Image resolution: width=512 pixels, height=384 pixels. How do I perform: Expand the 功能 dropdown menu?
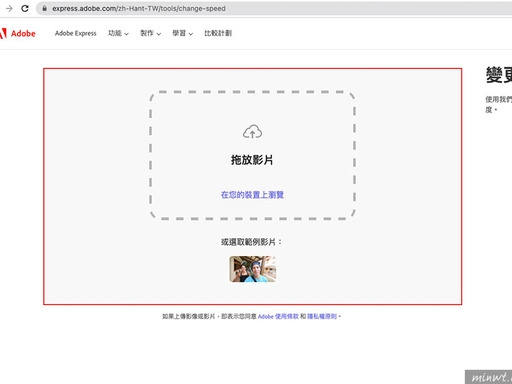pos(118,33)
